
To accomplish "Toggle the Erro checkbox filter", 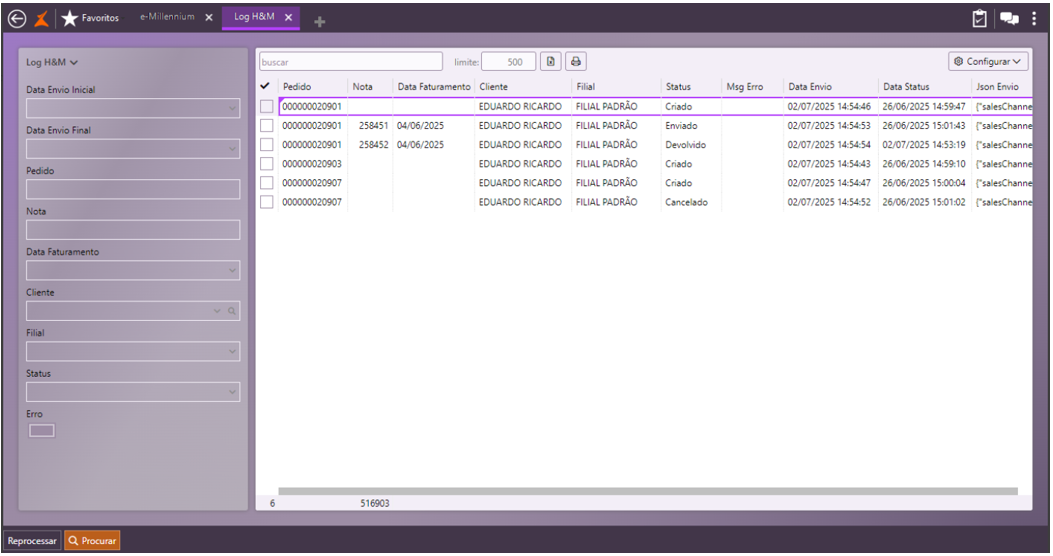I will (42, 430).
